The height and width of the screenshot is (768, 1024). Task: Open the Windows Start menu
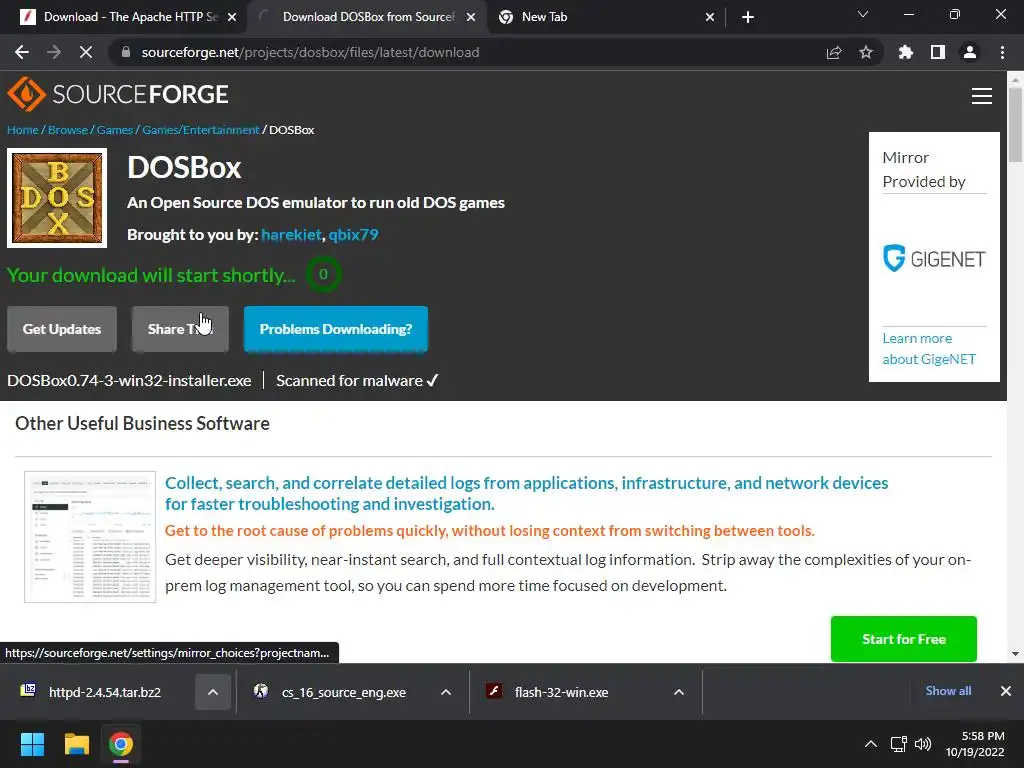click(x=32, y=744)
